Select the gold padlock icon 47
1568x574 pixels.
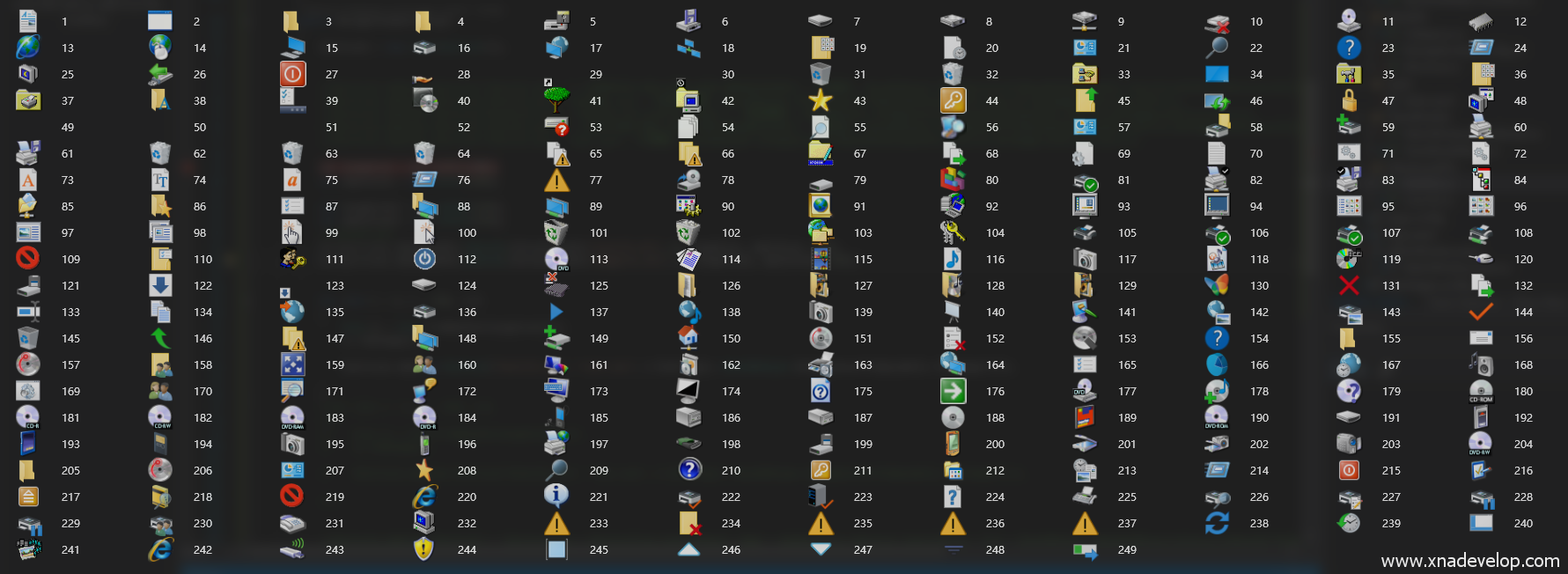(1349, 100)
